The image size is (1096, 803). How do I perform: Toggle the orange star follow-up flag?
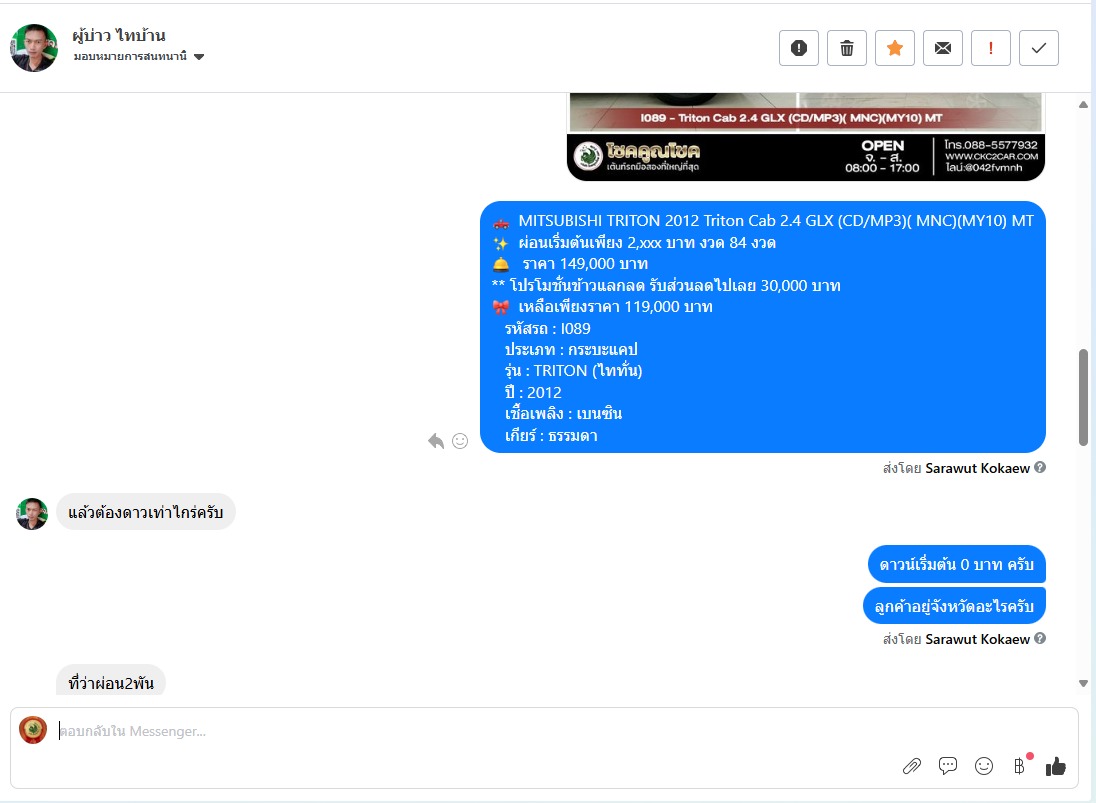coord(895,48)
